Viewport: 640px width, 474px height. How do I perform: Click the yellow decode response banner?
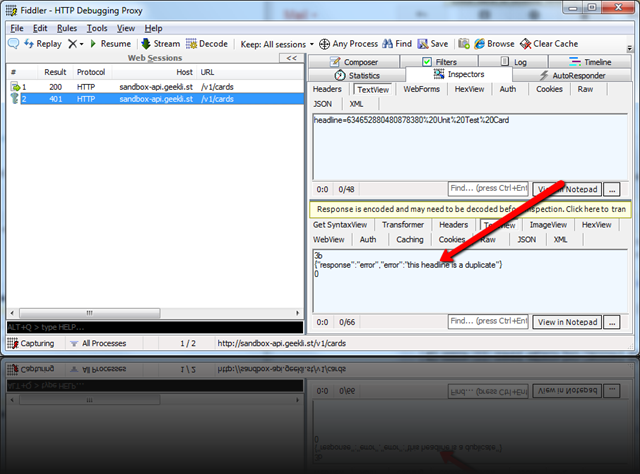[470, 209]
